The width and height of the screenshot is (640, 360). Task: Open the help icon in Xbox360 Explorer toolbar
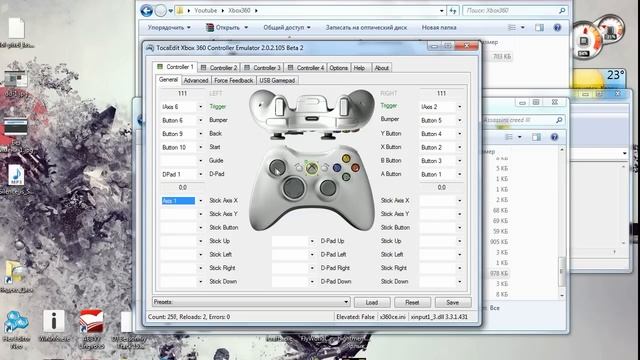click(x=557, y=27)
